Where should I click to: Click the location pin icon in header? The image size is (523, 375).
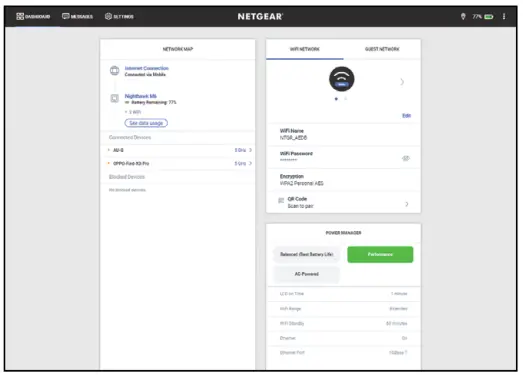[x=463, y=16]
